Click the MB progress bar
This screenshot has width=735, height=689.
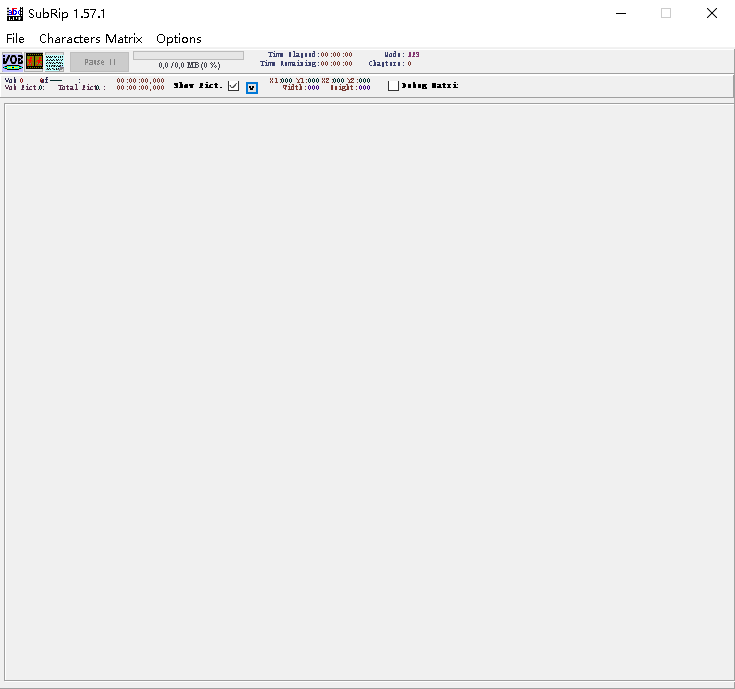coord(188,56)
